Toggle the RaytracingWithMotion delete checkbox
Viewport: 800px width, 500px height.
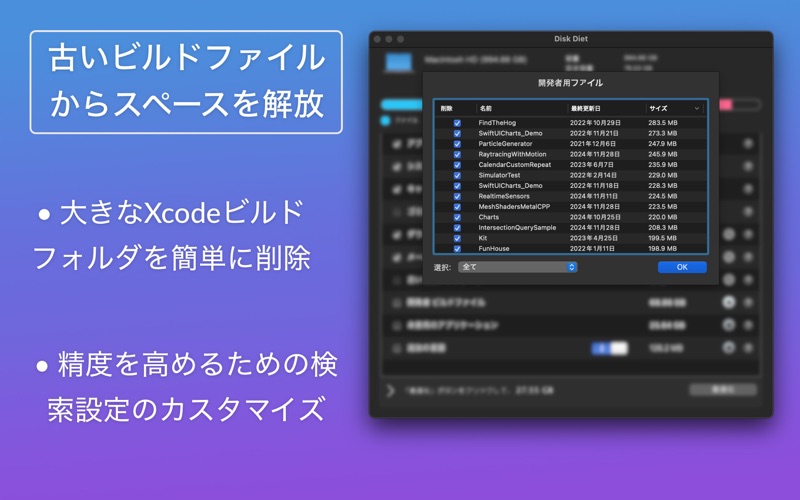tap(457, 155)
